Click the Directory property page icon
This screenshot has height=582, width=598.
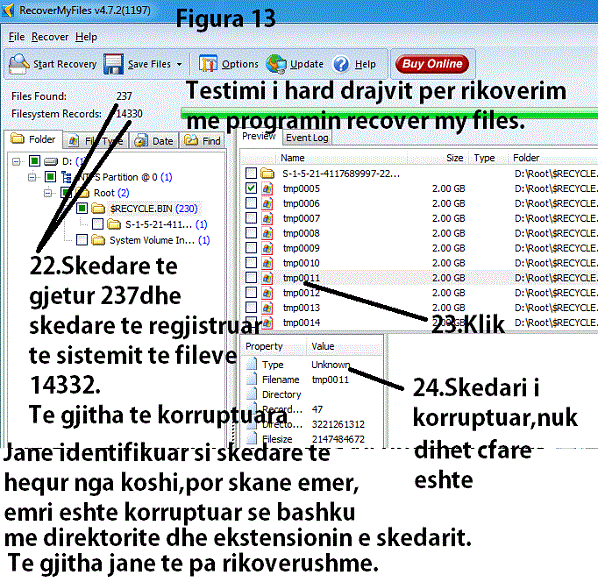tap(252, 394)
